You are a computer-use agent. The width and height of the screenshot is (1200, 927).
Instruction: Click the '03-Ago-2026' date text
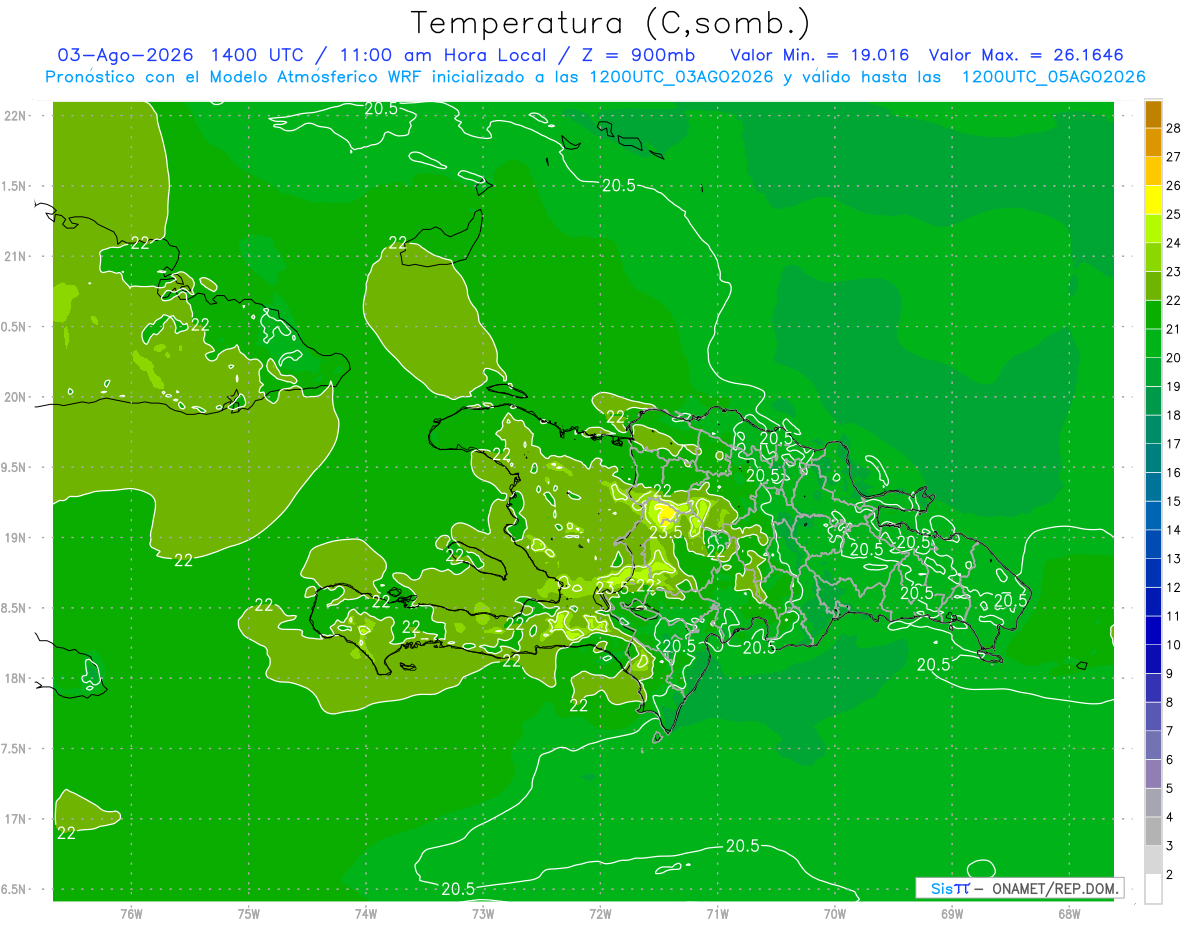(x=123, y=54)
